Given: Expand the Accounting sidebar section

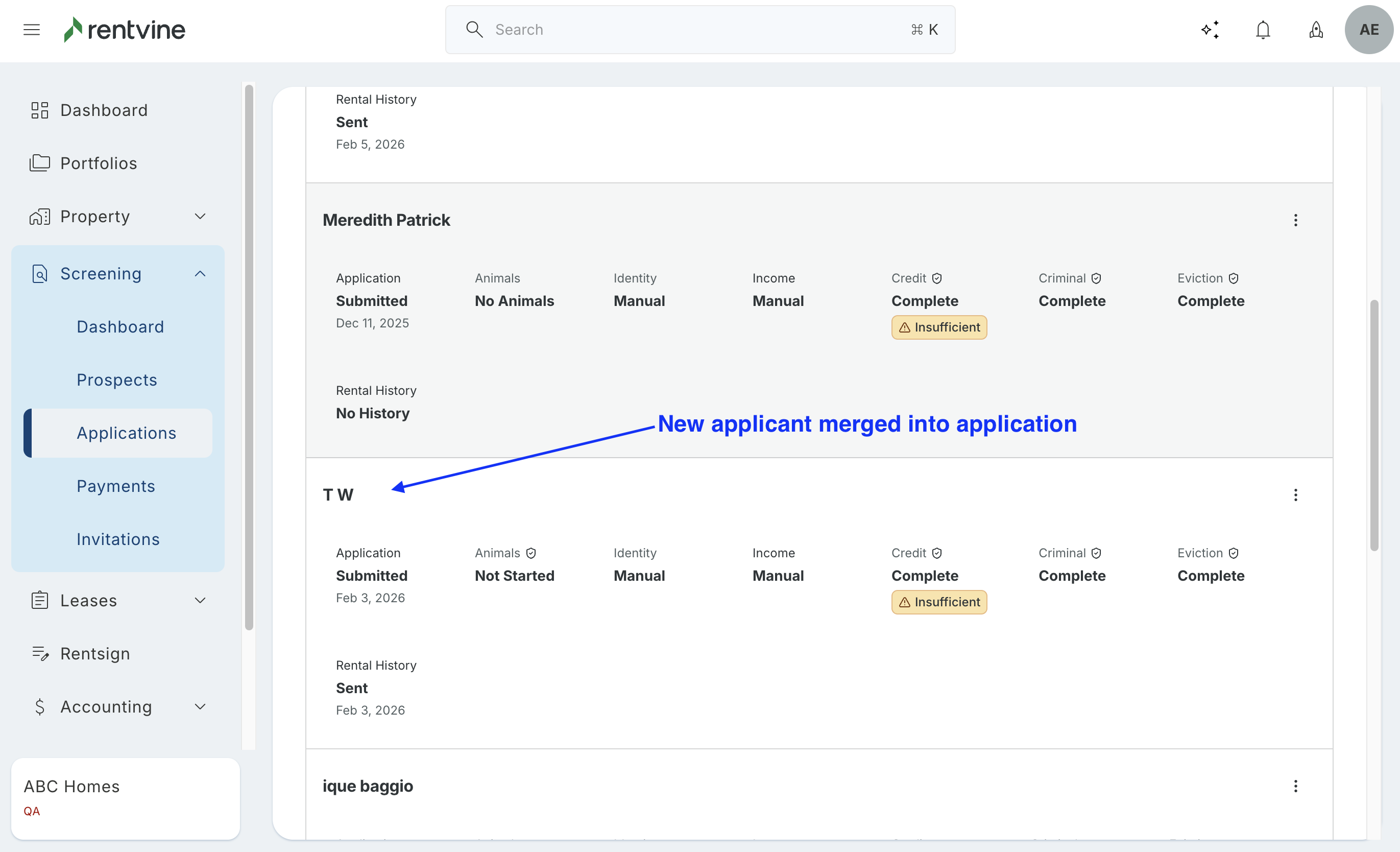Looking at the screenshot, I should (x=200, y=706).
